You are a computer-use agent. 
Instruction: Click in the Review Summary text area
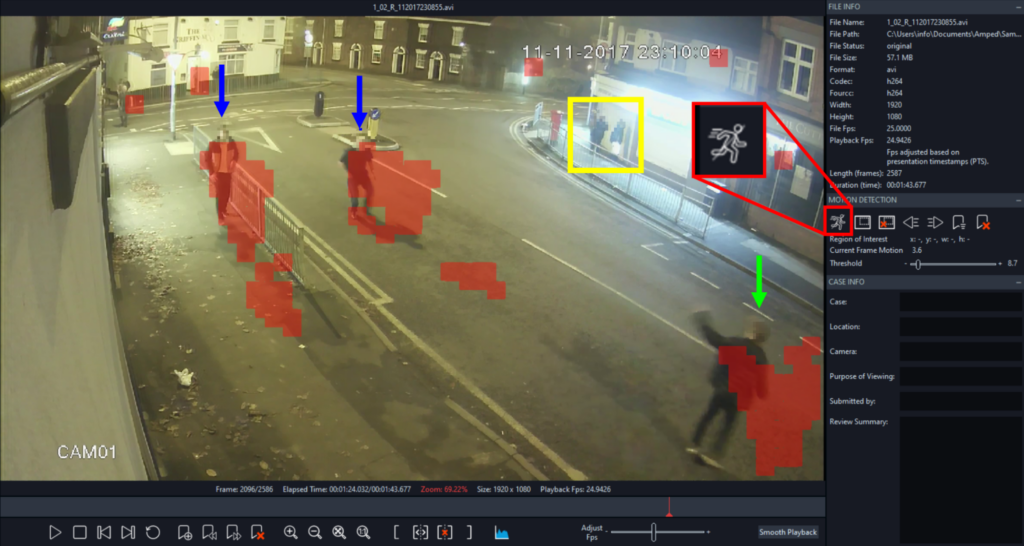[961, 479]
